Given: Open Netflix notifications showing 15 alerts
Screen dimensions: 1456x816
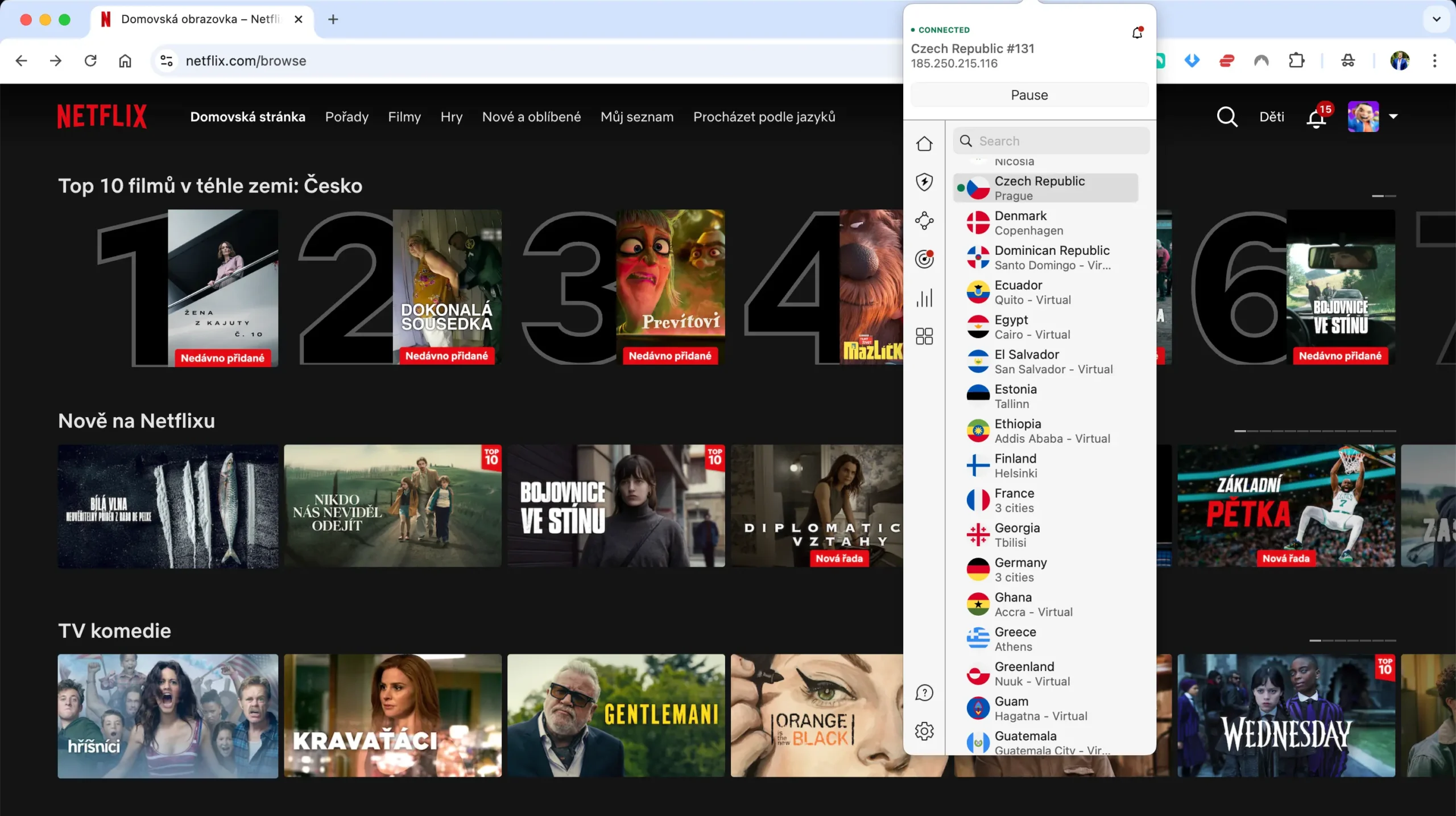Looking at the screenshot, I should (x=1316, y=117).
